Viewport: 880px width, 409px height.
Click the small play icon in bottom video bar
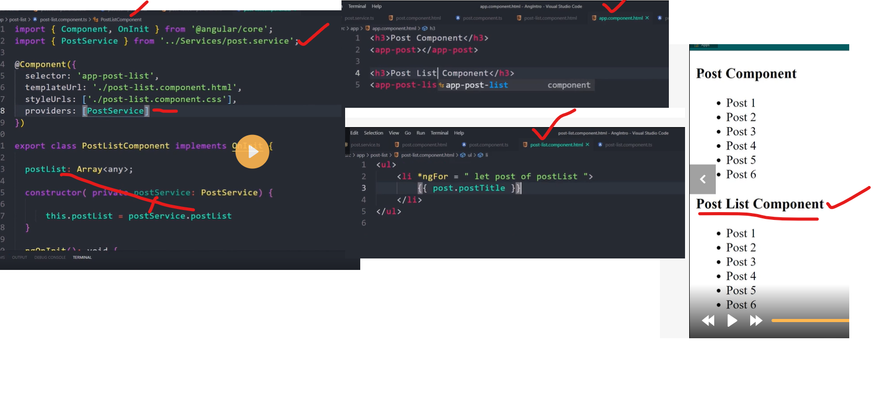point(732,321)
